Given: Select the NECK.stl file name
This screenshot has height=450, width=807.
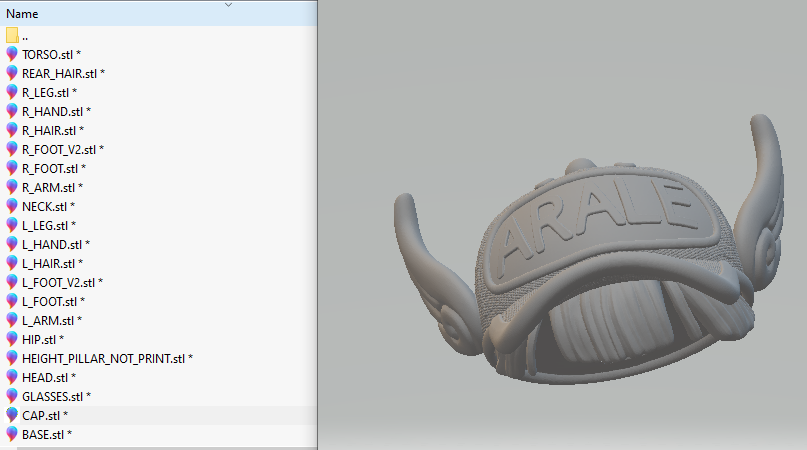Looking at the screenshot, I should coord(48,207).
